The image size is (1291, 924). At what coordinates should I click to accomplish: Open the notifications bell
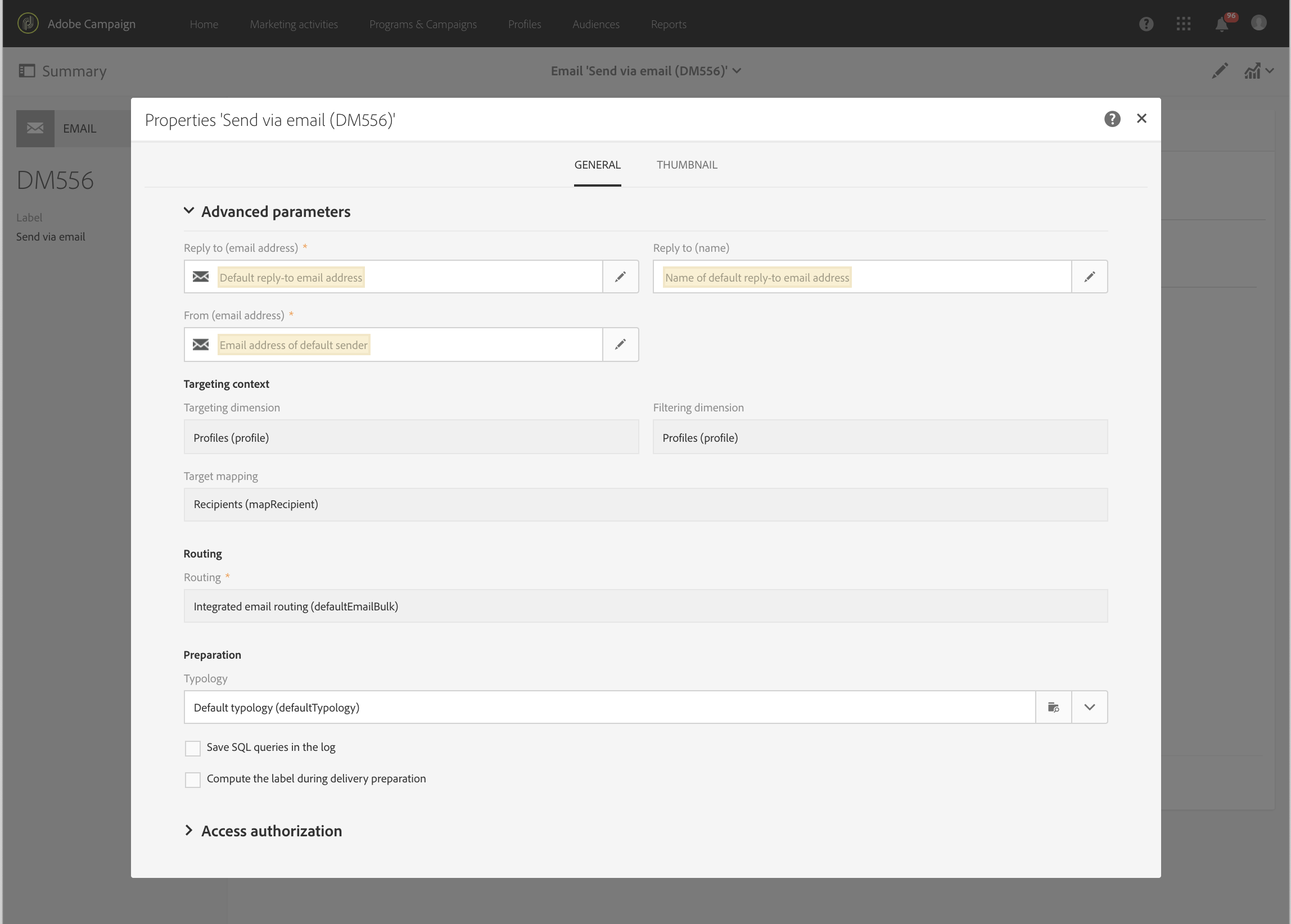point(1221,24)
